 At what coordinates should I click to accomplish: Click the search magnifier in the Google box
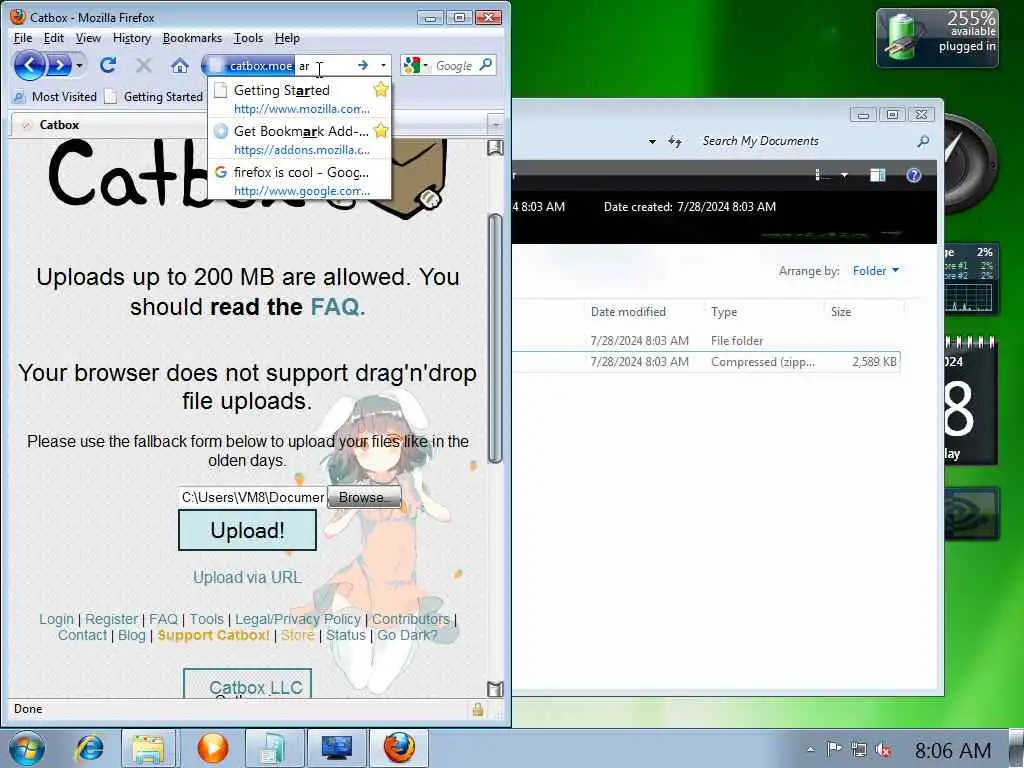point(485,65)
